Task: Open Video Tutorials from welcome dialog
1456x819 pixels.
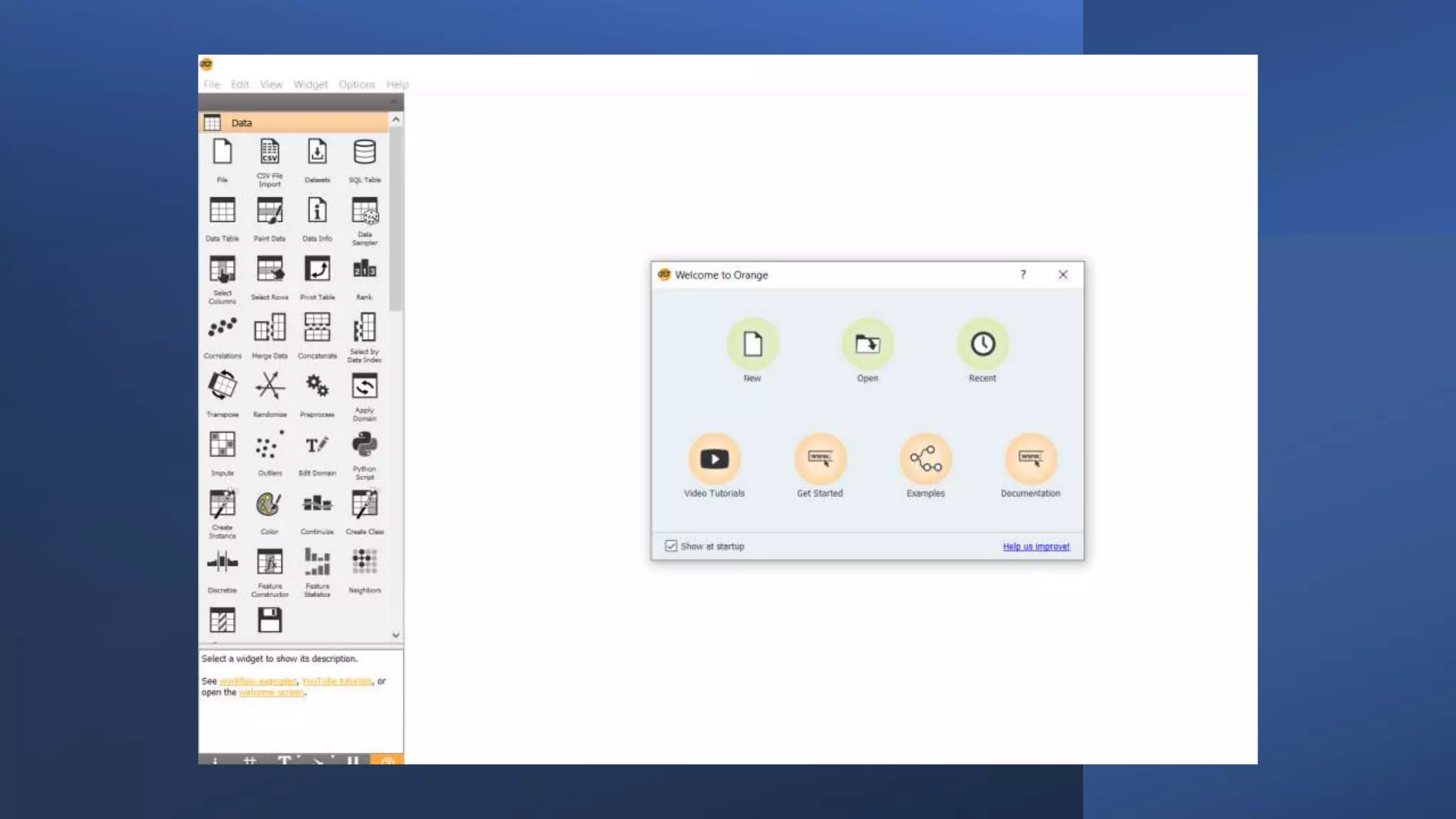Action: point(714,459)
